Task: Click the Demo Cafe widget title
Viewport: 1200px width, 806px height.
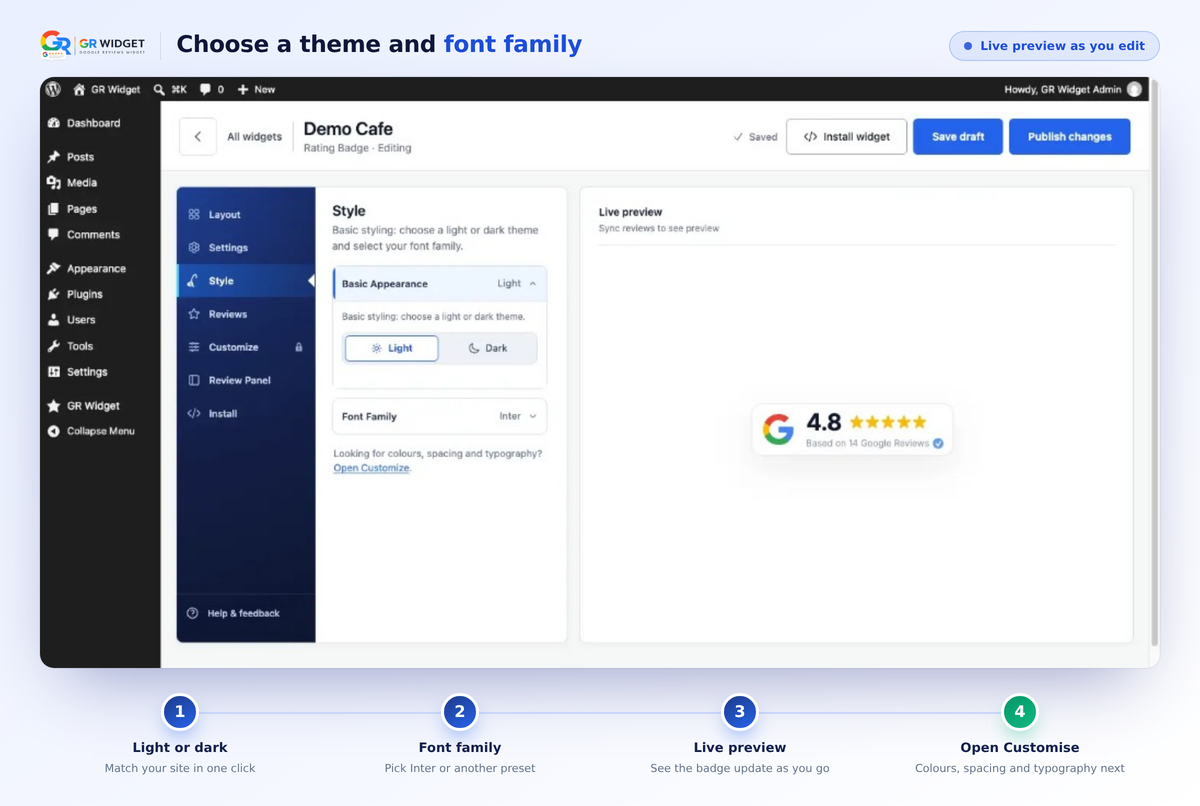Action: pos(348,128)
